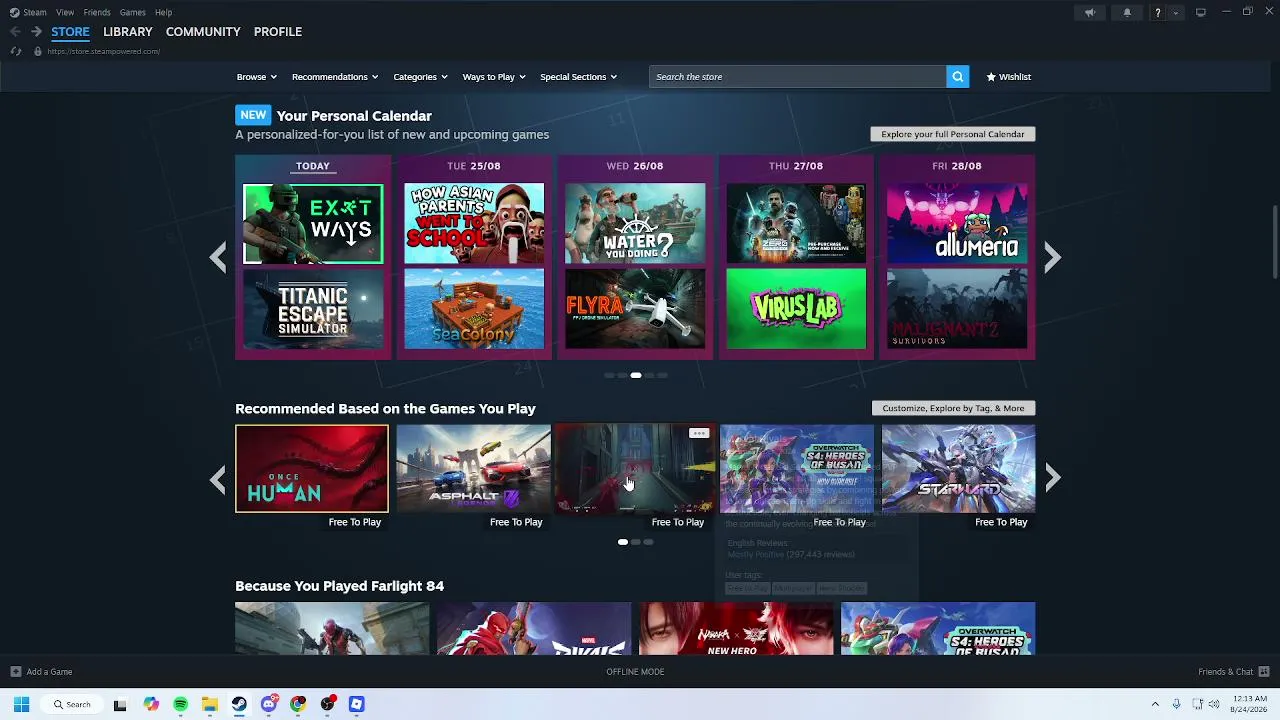Expand the Ways to Play dropdown
Viewport: 1280px width, 720px height.
tap(494, 77)
